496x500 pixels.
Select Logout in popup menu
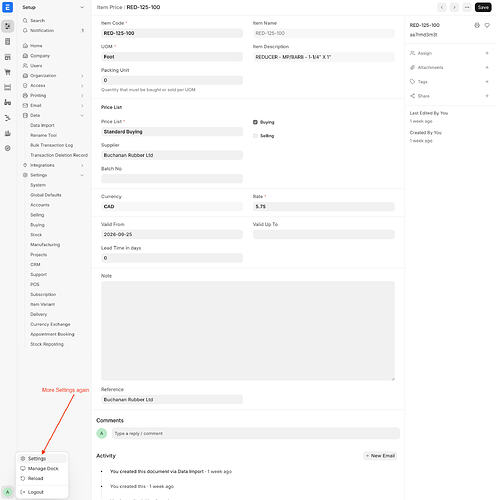click(x=42, y=492)
